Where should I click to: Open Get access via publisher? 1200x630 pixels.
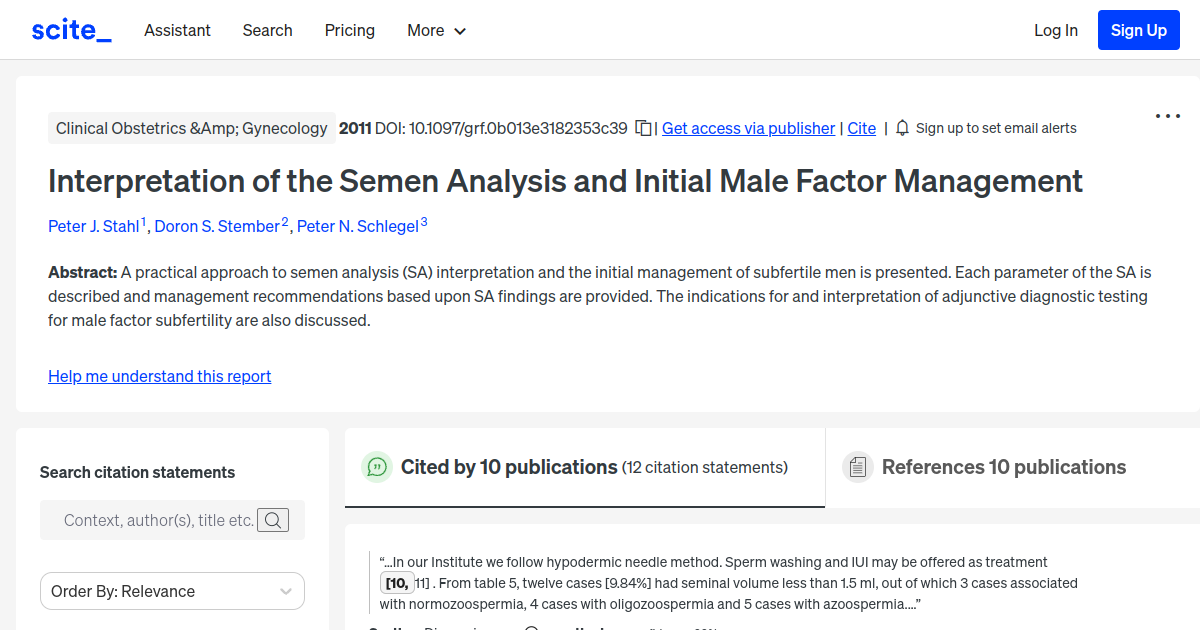click(748, 128)
